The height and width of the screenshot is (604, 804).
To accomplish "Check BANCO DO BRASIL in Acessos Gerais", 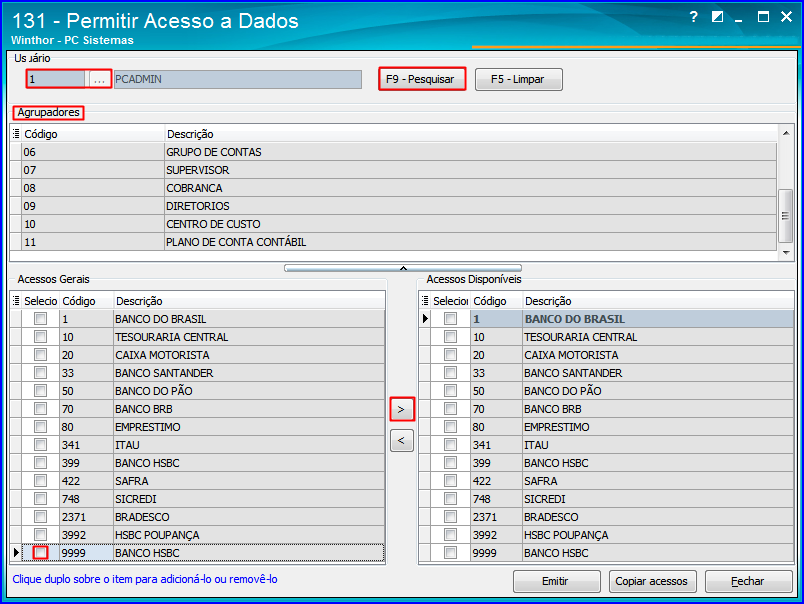I will [x=41, y=319].
